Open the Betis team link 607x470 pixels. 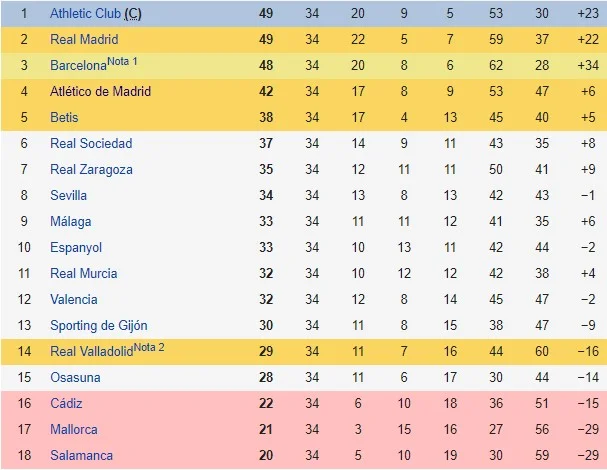[64, 118]
